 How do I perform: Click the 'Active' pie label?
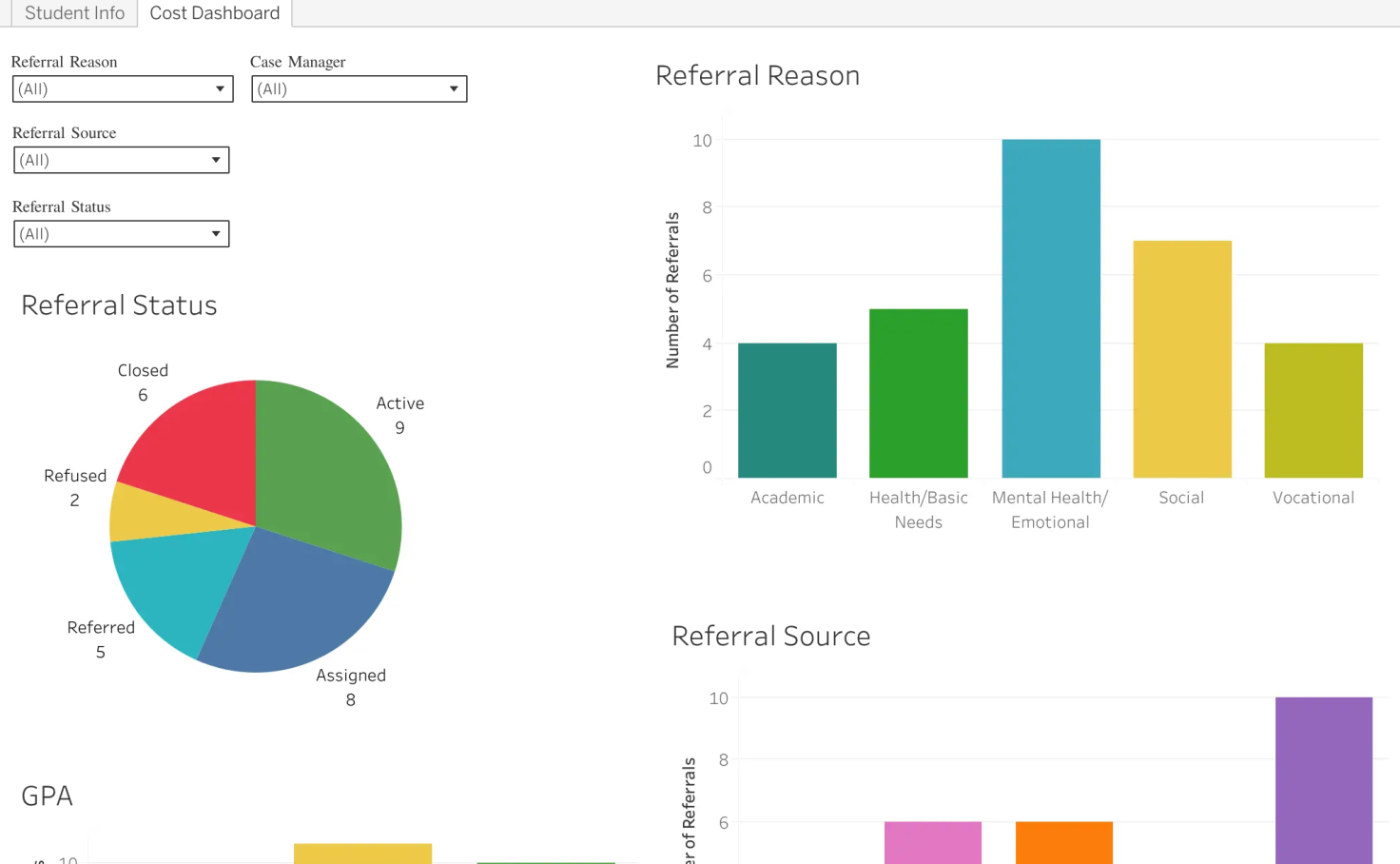[x=400, y=403]
